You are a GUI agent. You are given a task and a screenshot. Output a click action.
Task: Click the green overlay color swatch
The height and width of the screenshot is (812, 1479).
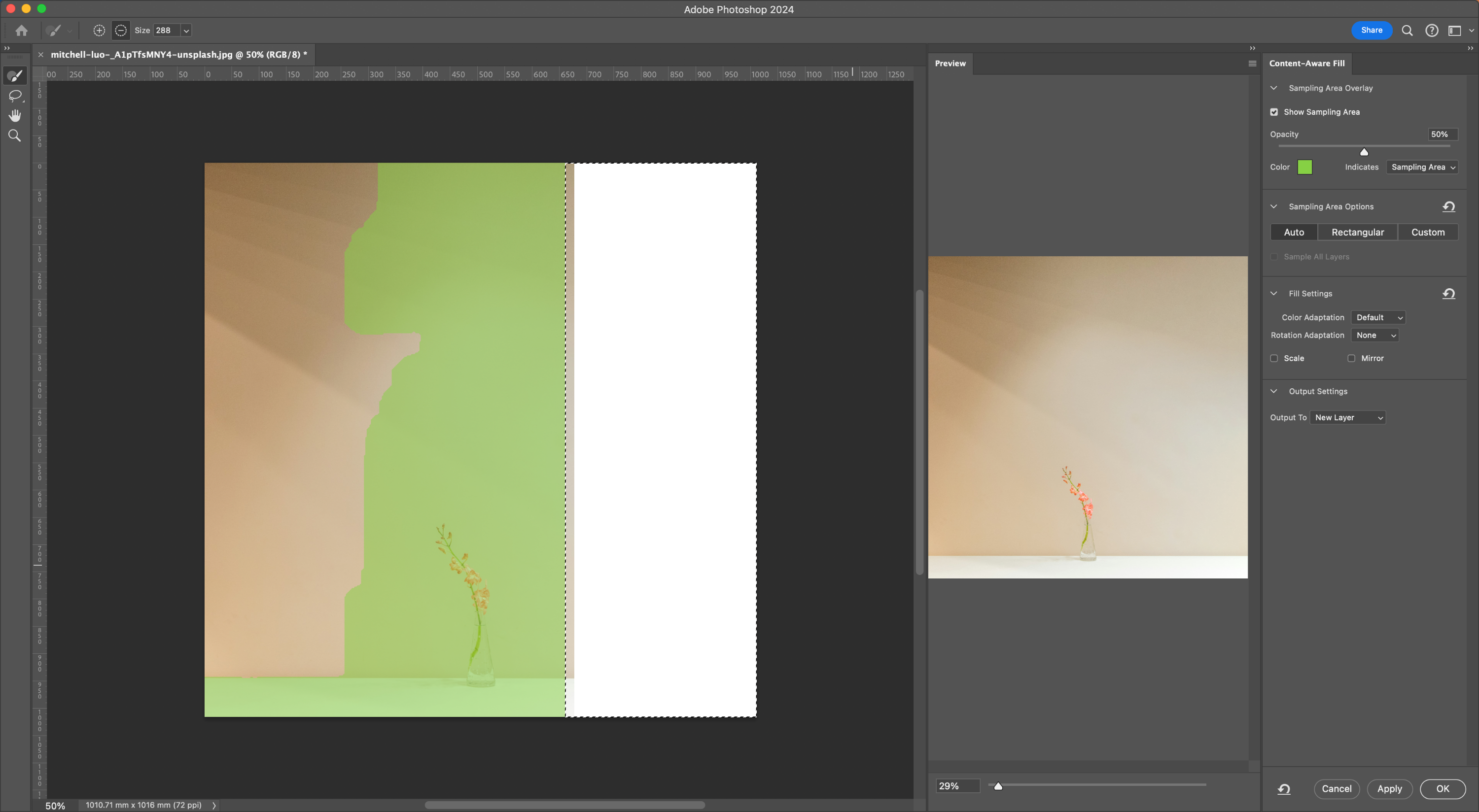point(1304,167)
